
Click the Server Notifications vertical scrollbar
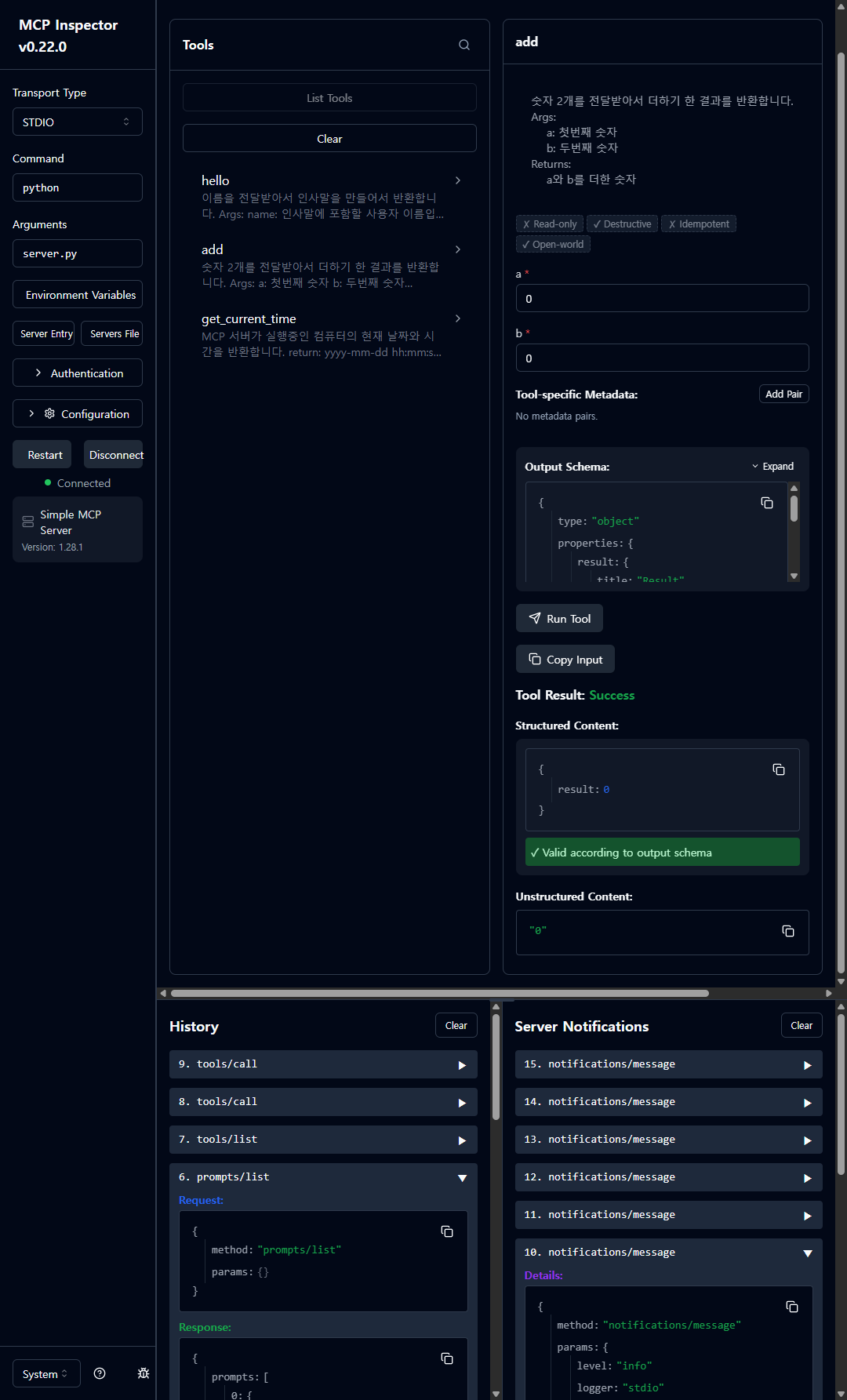tap(841, 1094)
